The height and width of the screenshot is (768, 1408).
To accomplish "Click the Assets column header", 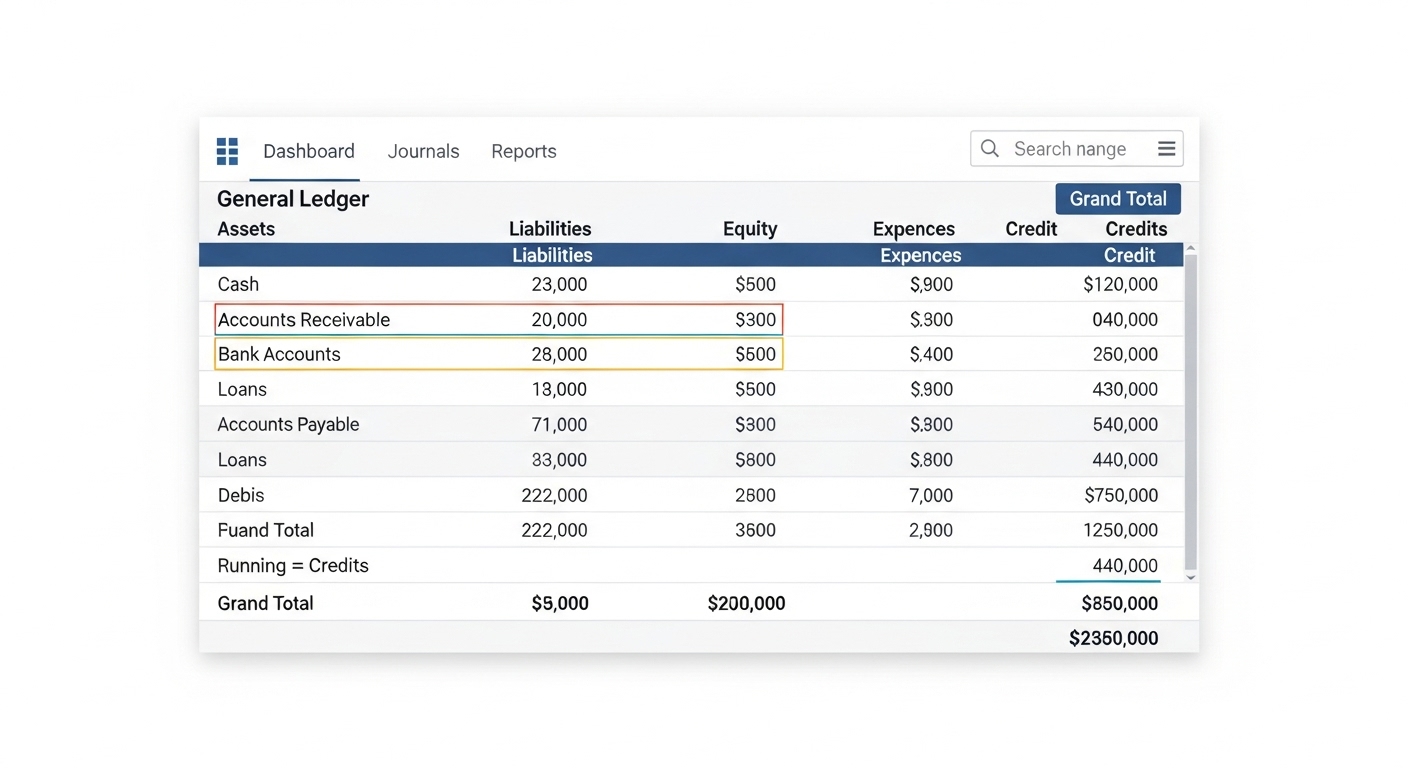I will coord(246,229).
